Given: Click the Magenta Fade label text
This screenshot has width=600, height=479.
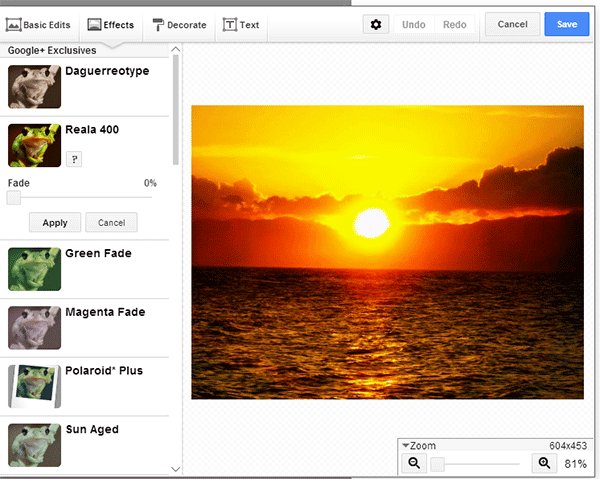Looking at the screenshot, I should point(105,312).
